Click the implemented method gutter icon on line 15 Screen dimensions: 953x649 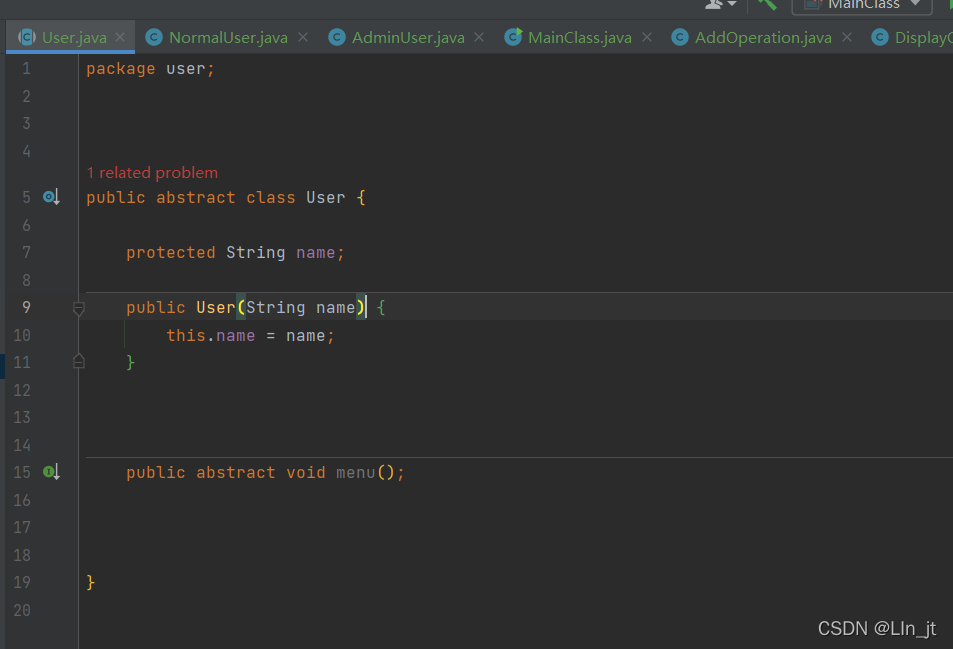click(x=51, y=472)
